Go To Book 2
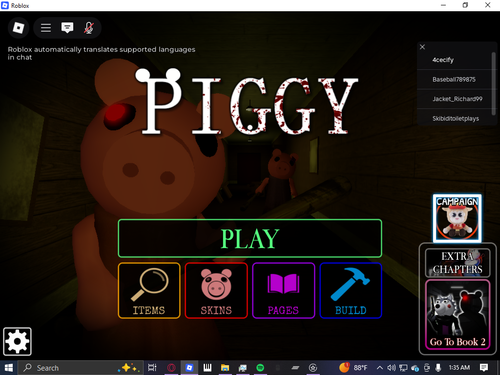The image size is (500, 375). coord(458,315)
